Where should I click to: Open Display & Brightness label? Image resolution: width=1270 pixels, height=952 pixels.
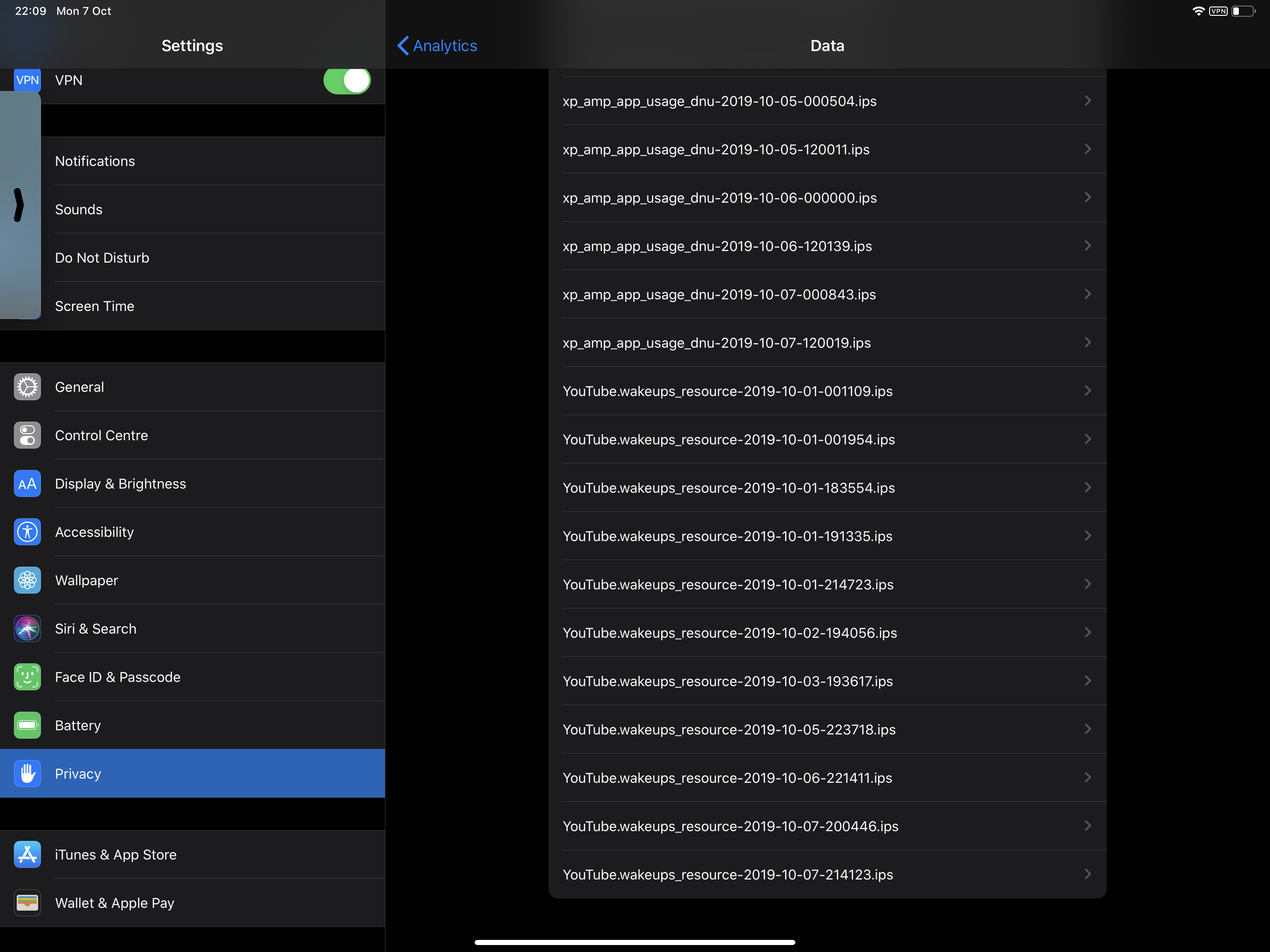click(x=120, y=484)
